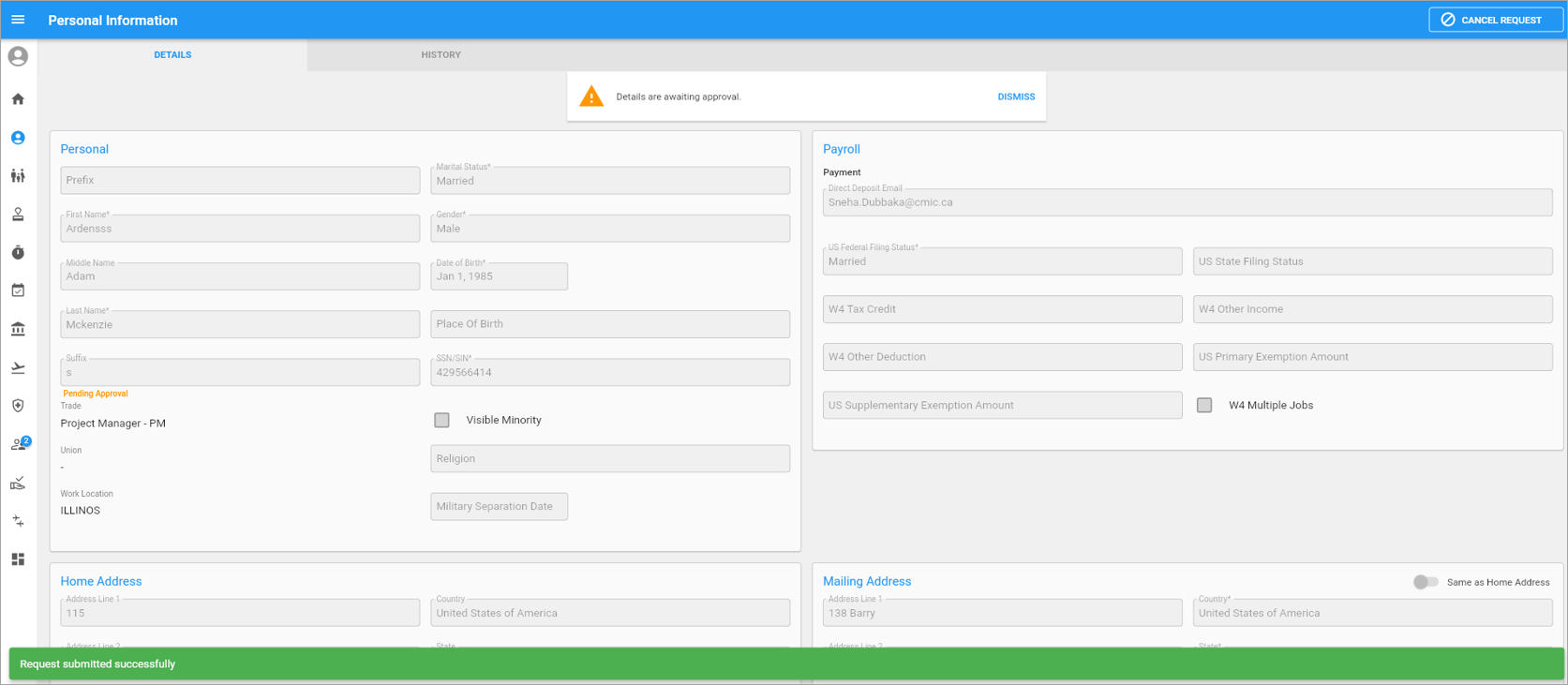Open the airplane takeoff sidebar icon

tap(18, 367)
